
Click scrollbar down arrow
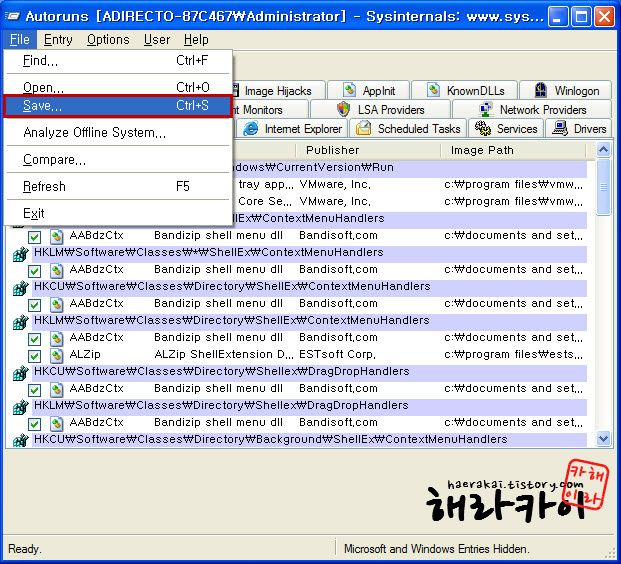point(603,439)
